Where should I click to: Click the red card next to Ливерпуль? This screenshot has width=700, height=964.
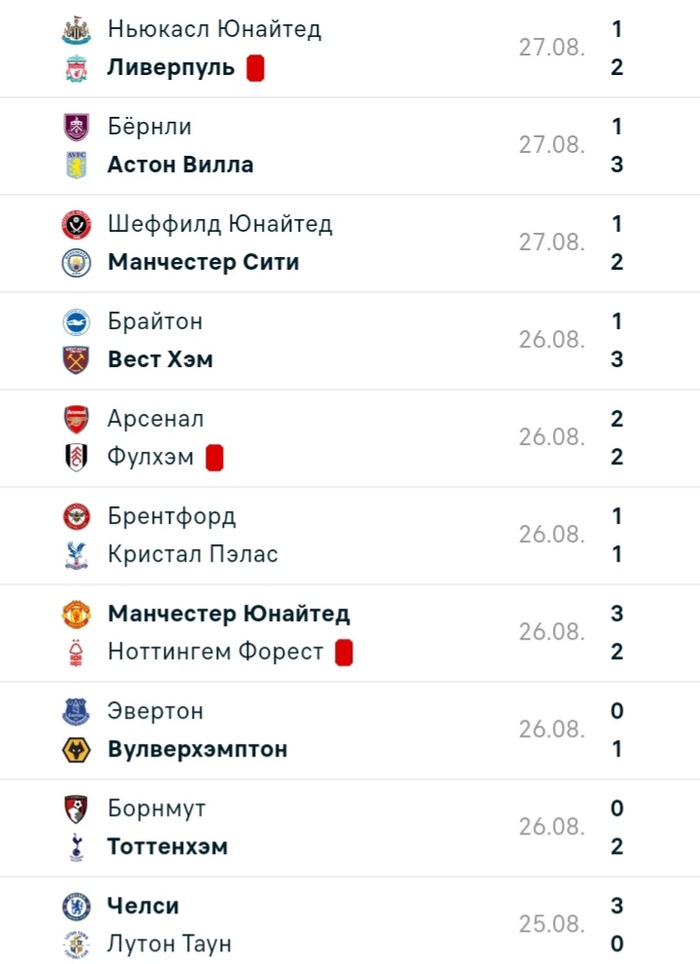(x=255, y=68)
